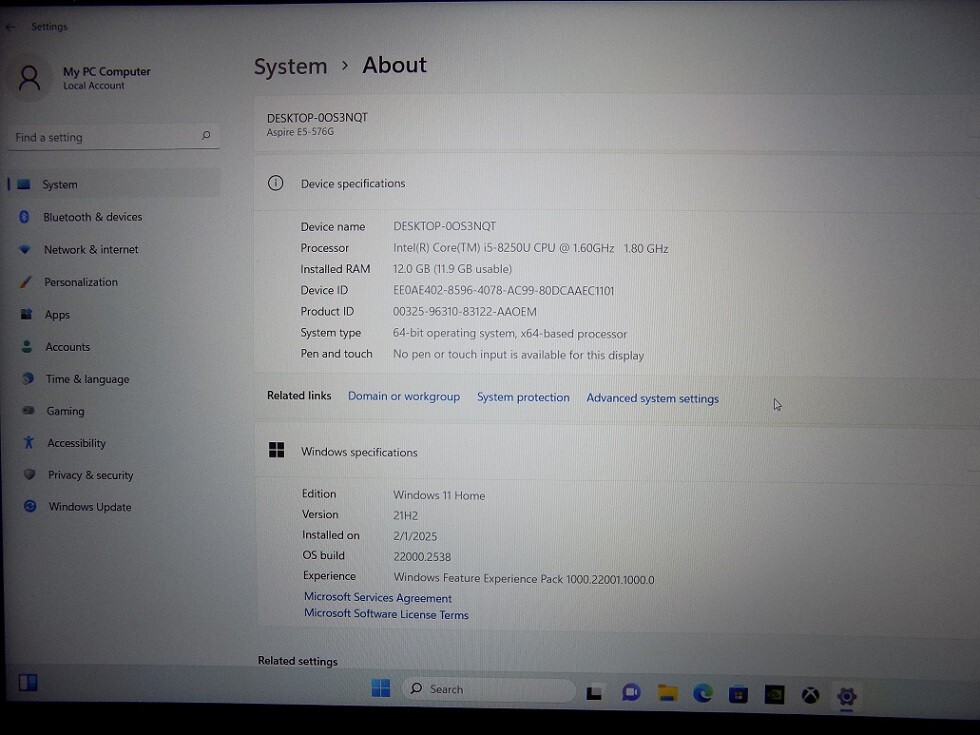Screen dimensions: 980x735
Task: Click the Aspire E5-576G model text
Action: tap(300, 132)
